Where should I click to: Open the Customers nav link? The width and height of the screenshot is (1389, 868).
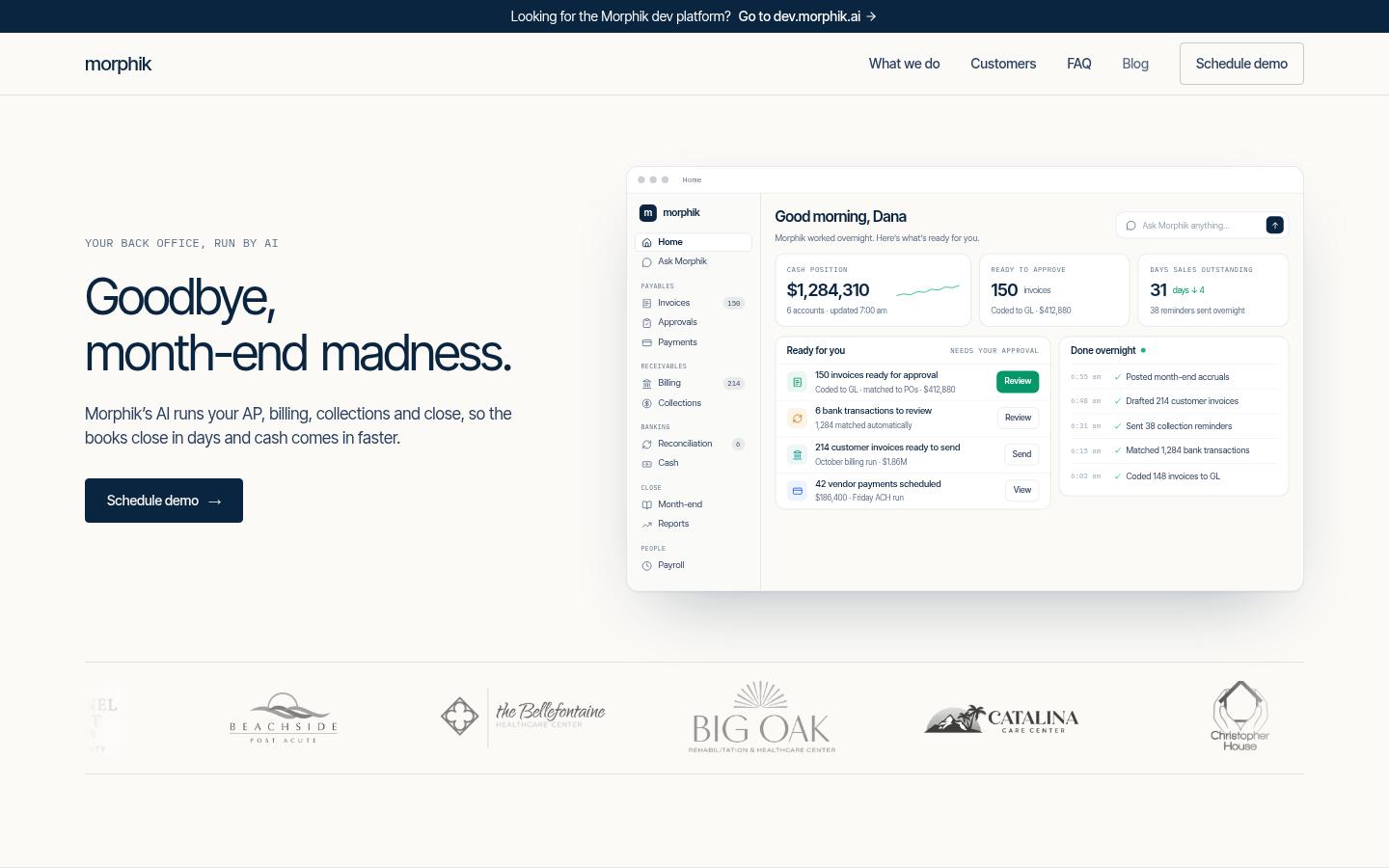(1003, 64)
